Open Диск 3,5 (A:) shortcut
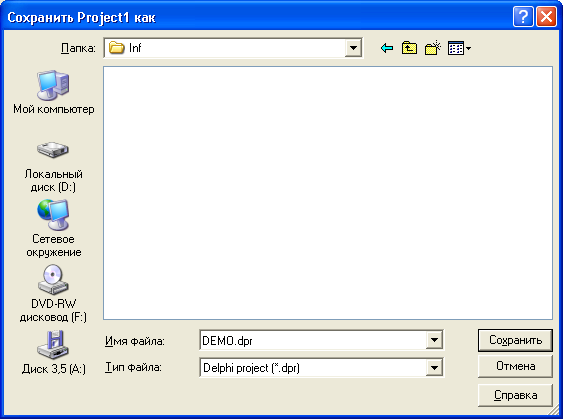This screenshot has width=563, height=419. coord(53,352)
